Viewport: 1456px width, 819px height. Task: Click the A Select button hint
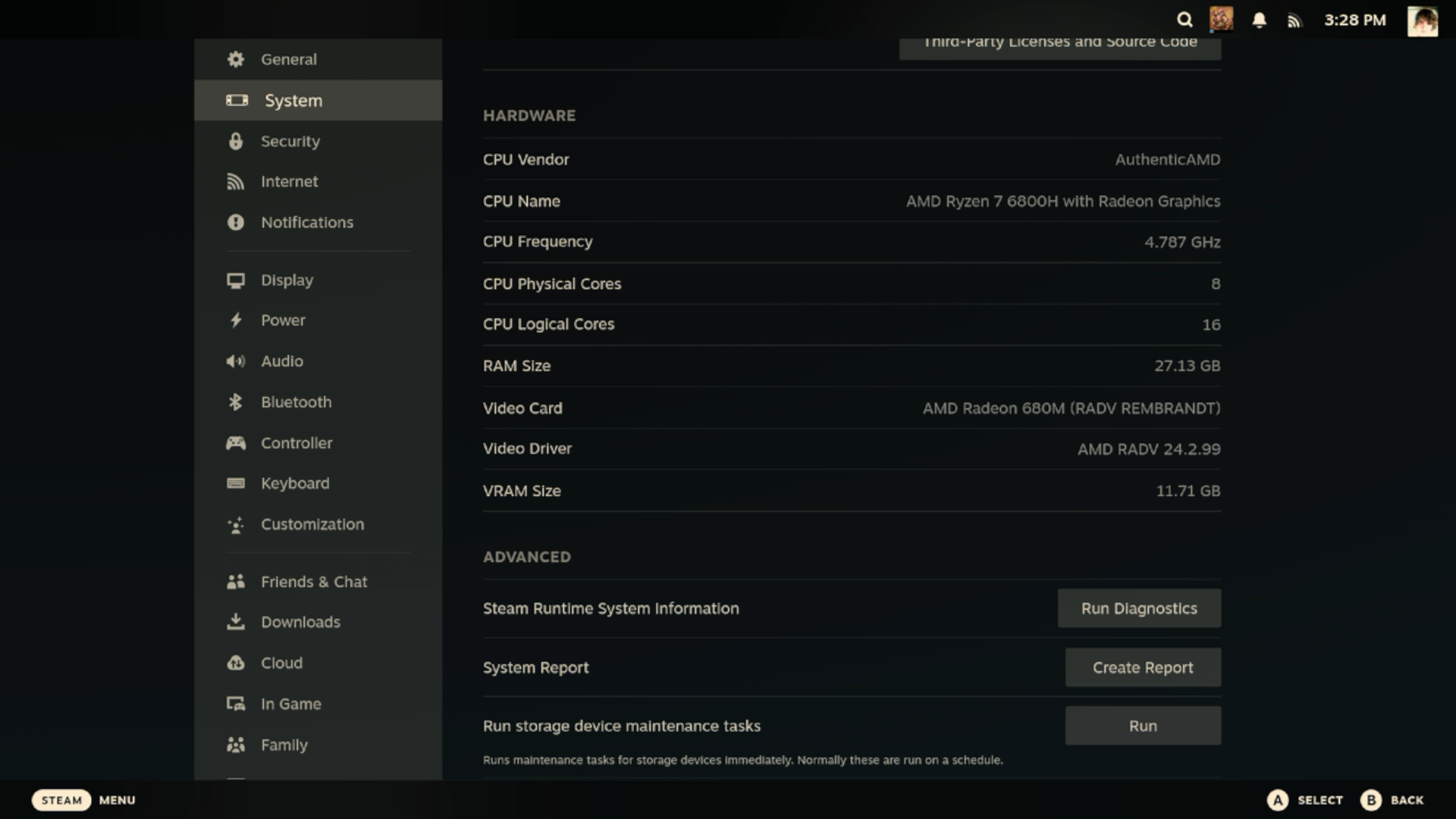pyautogui.click(x=1304, y=800)
